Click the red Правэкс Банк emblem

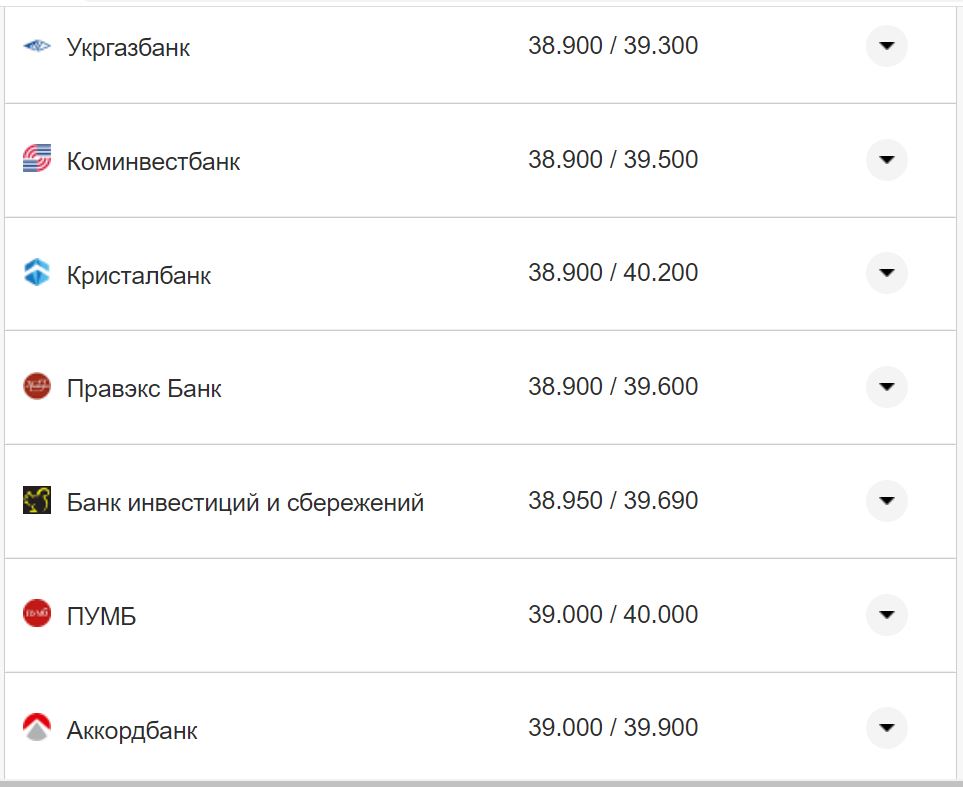click(x=36, y=386)
